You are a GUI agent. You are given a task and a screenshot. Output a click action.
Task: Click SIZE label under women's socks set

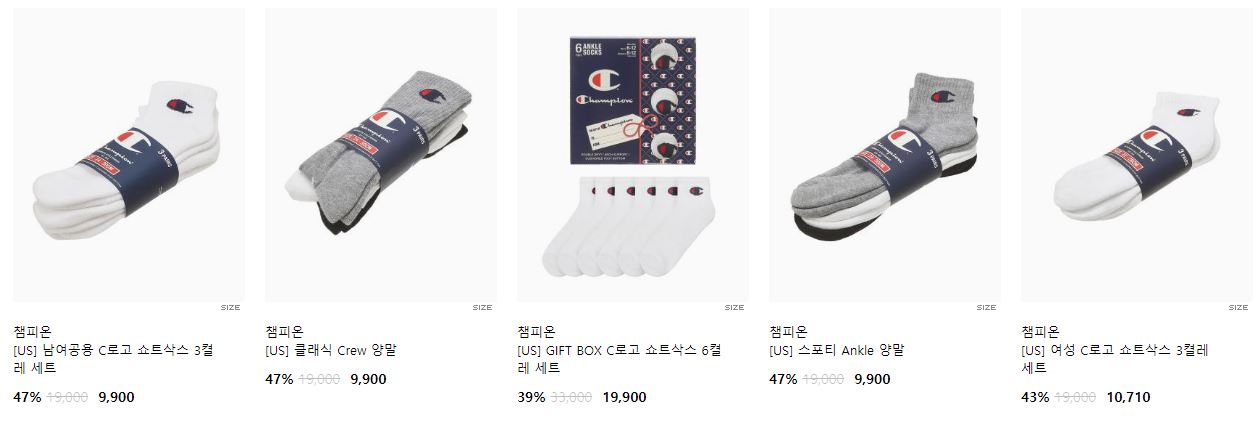pos(1239,308)
